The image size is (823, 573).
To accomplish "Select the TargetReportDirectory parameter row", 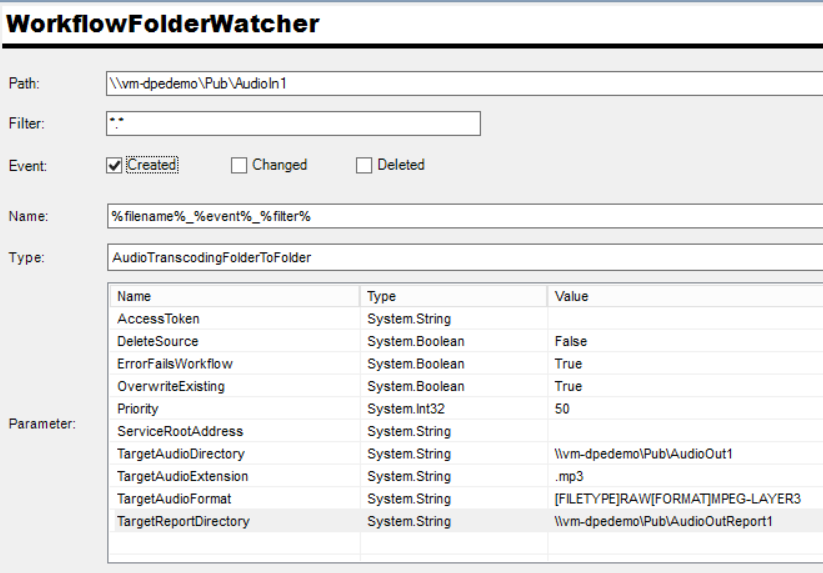I will coord(183,521).
